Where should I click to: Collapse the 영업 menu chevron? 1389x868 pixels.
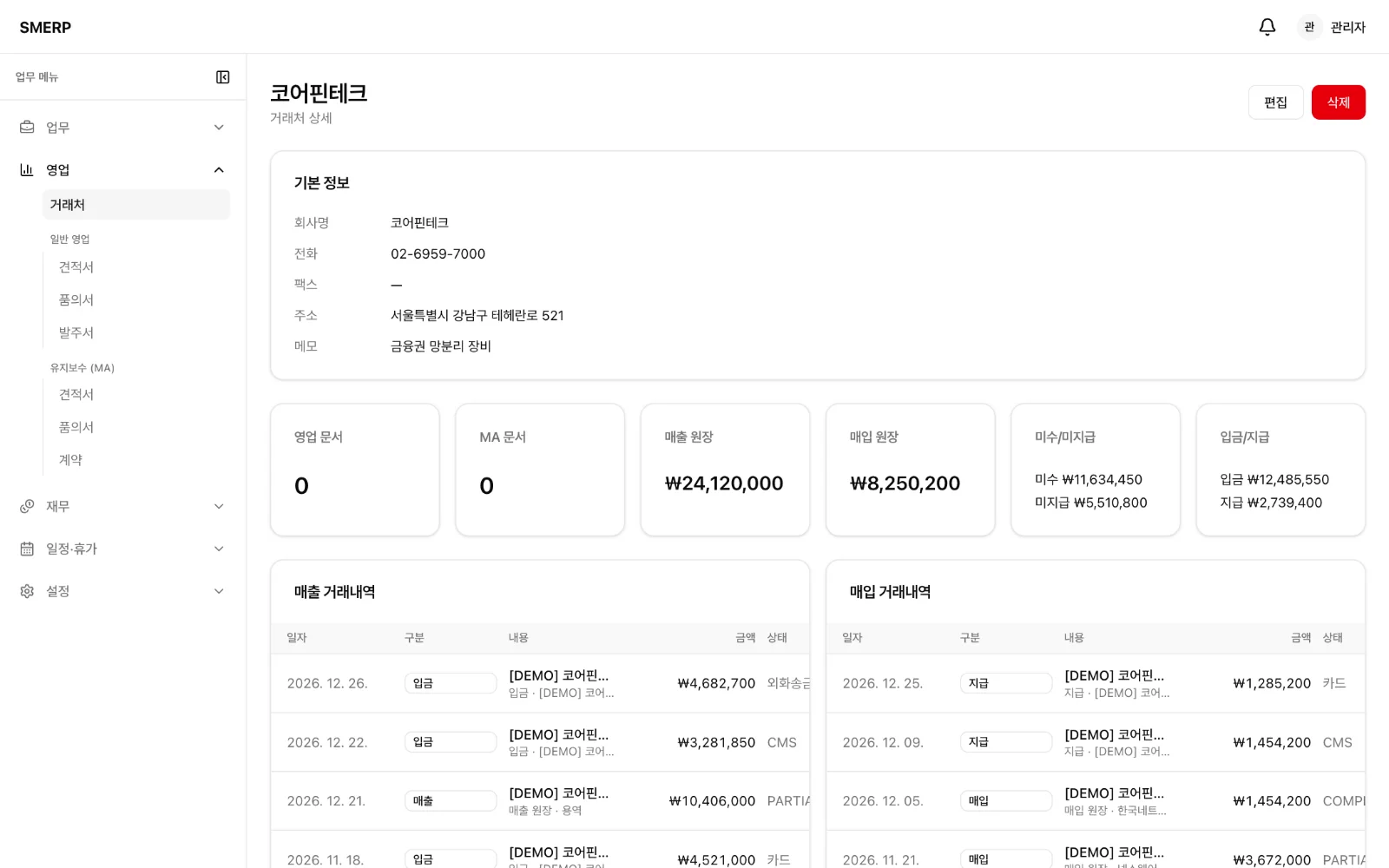(219, 170)
